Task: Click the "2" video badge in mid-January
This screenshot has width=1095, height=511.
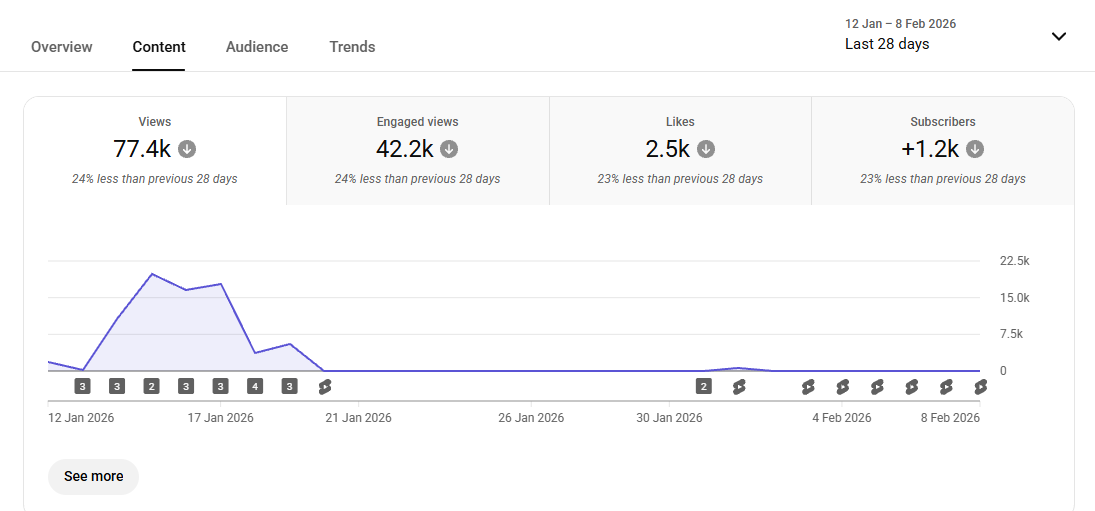Action: 151,386
